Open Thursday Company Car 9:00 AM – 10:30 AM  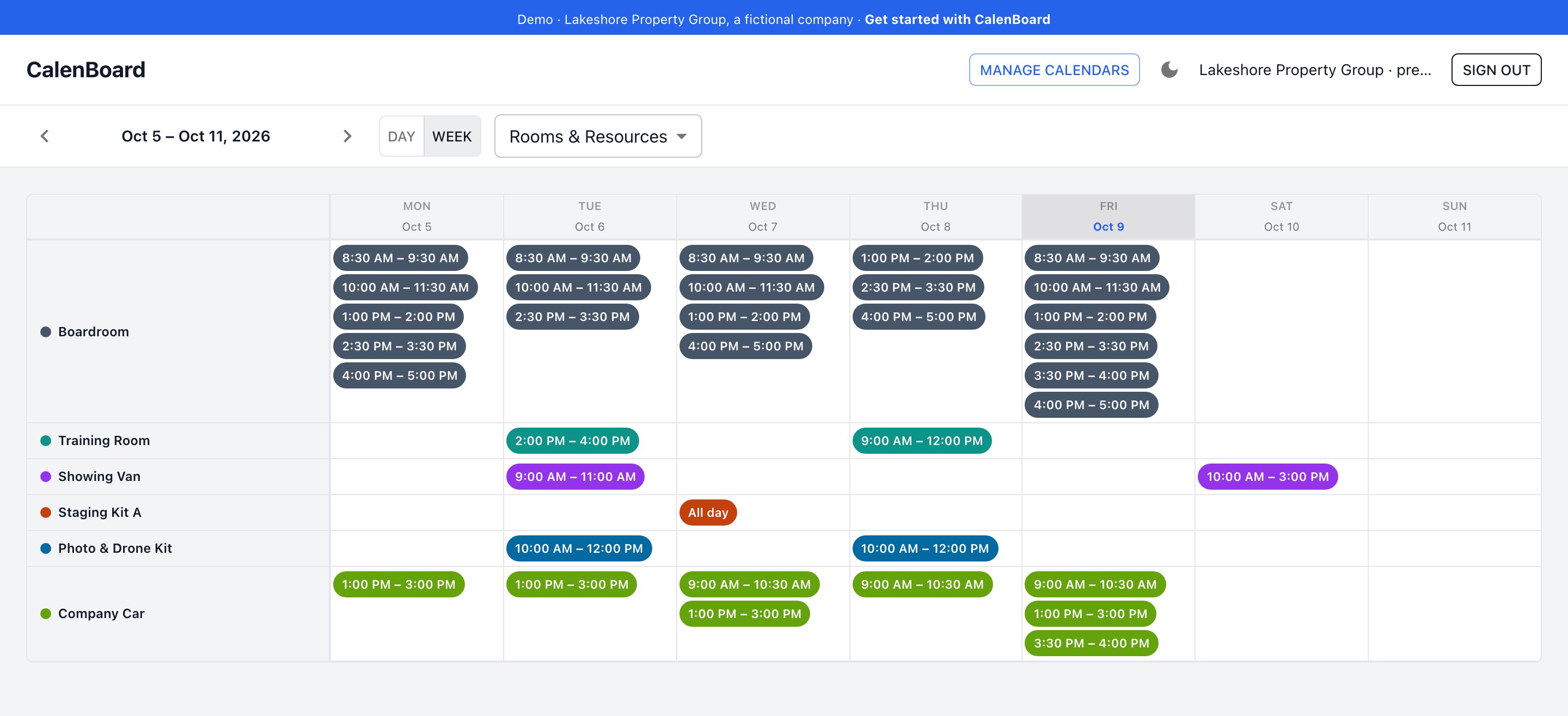pyautogui.click(x=922, y=584)
